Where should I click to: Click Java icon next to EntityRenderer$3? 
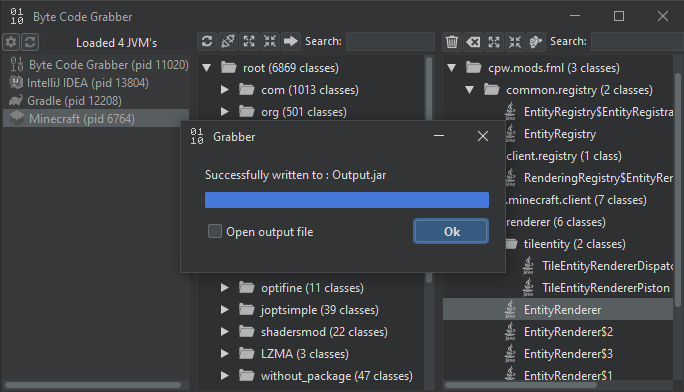510,354
